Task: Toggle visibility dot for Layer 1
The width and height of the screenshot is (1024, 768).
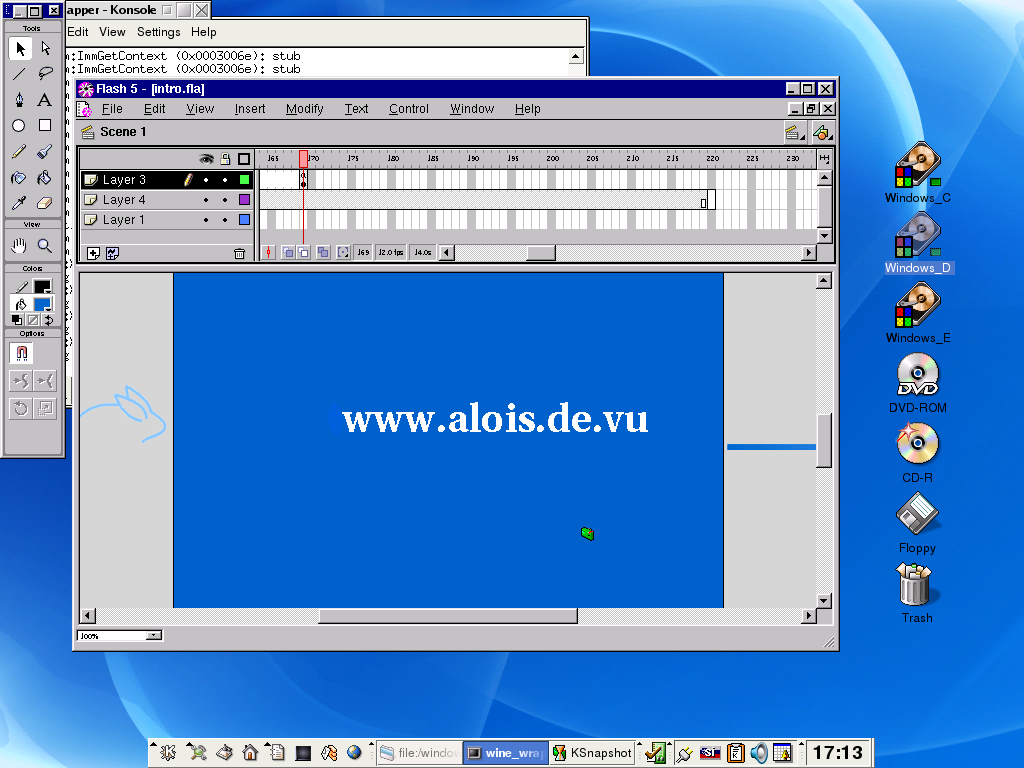Action: (x=206, y=220)
